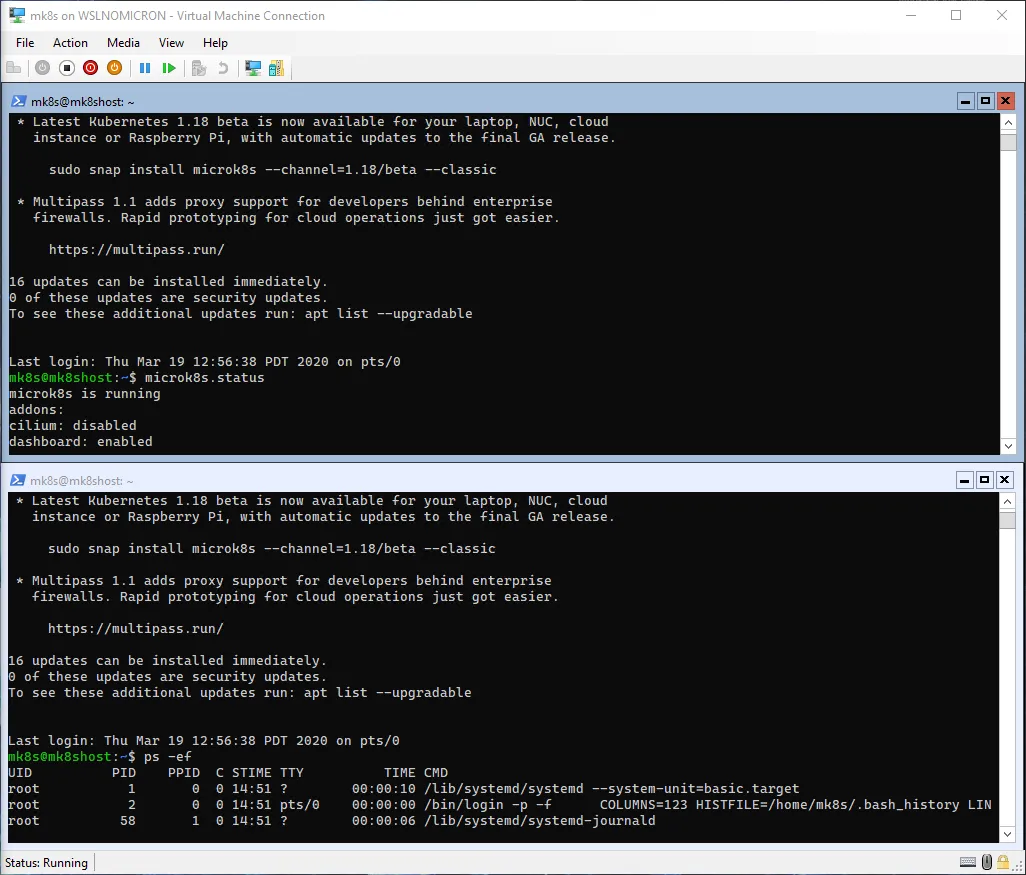Create a checkpoint using toolbar icon

(199, 68)
